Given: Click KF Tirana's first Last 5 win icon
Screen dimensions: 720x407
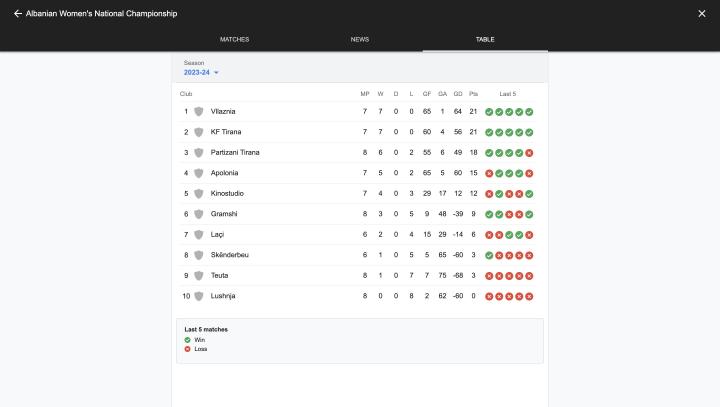Looking at the screenshot, I should pyautogui.click(x=489, y=132).
